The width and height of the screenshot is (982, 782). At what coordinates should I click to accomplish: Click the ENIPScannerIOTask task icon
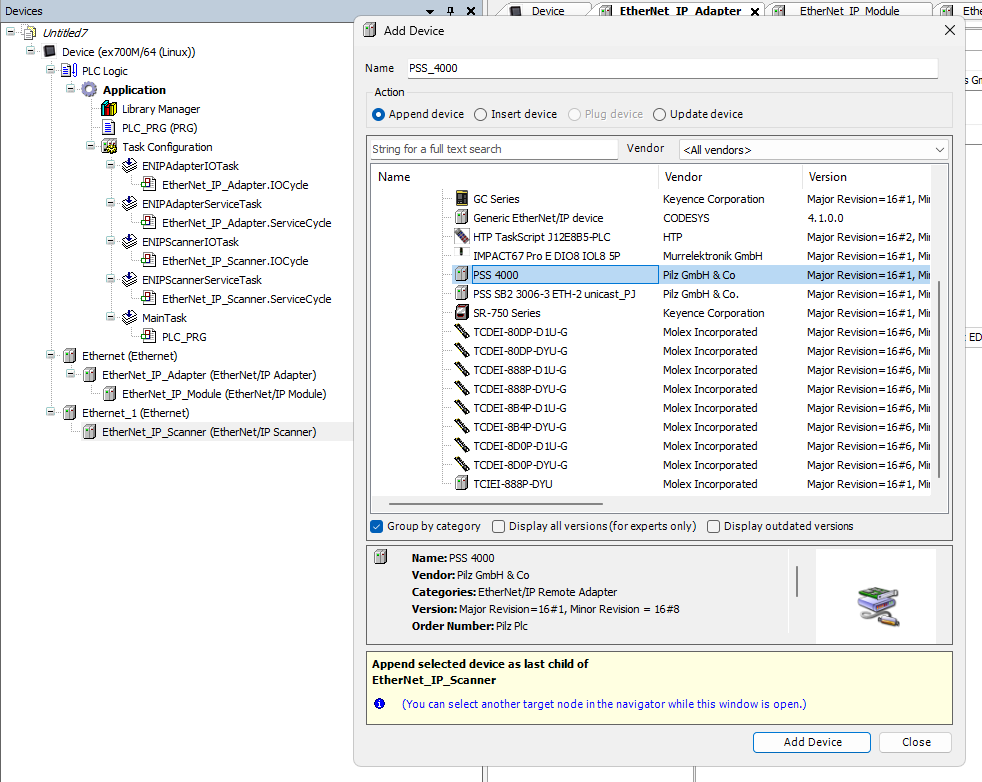(x=129, y=241)
